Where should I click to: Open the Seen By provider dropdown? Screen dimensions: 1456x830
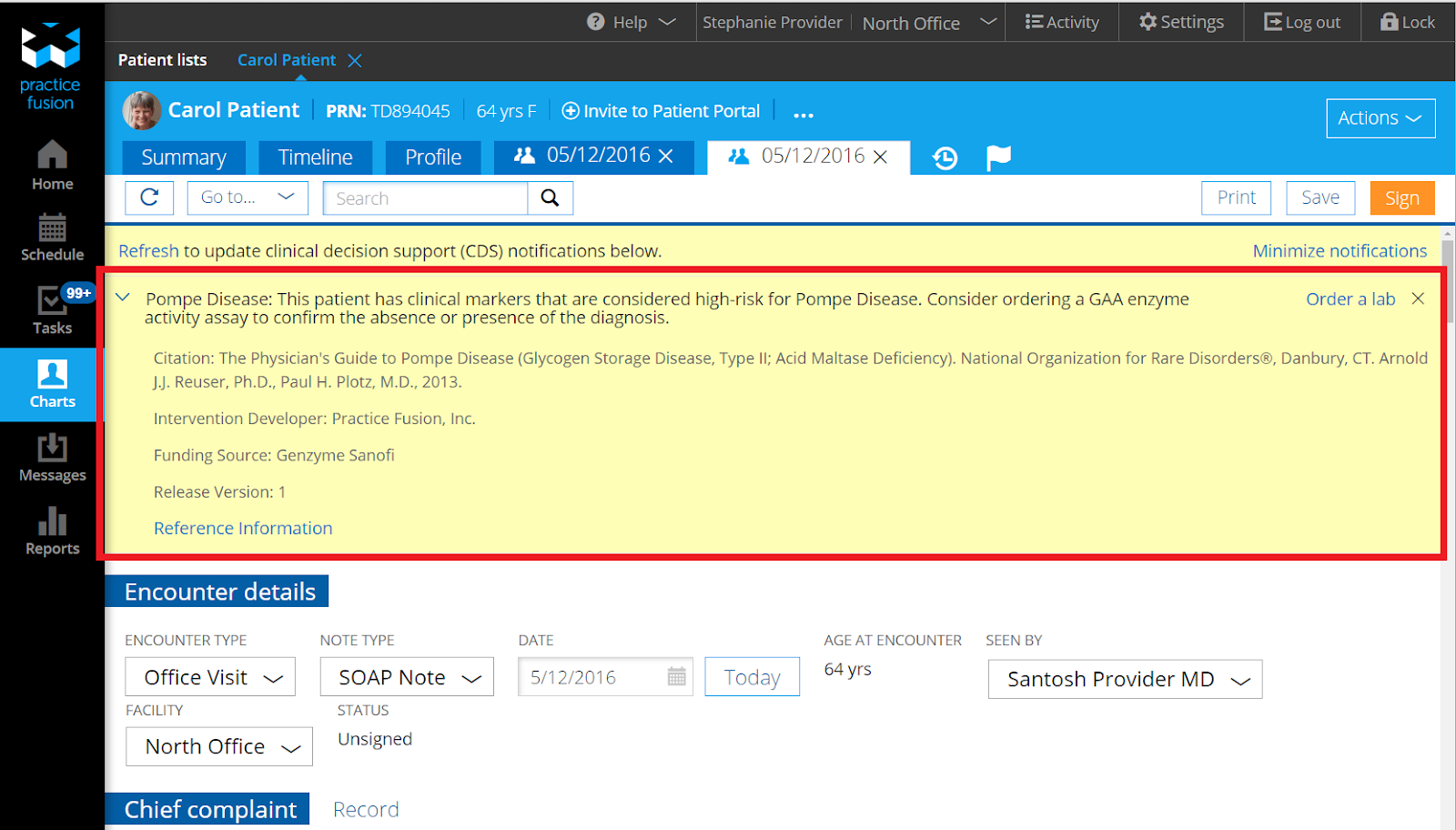click(1125, 679)
